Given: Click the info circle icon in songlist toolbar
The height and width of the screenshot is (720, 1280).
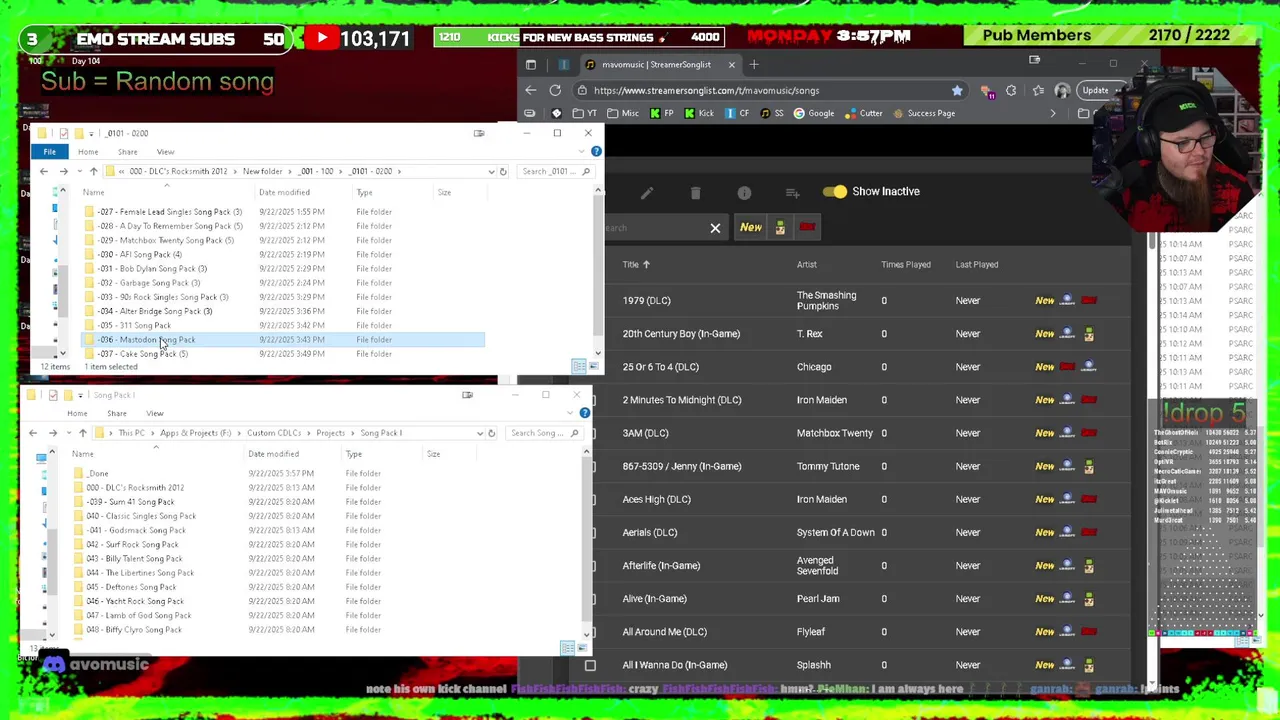Looking at the screenshot, I should pyautogui.click(x=744, y=192).
